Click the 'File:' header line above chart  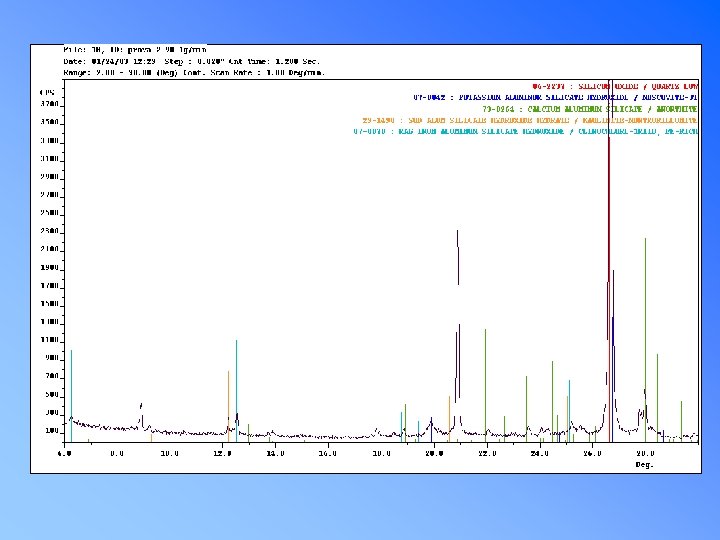coord(135,50)
